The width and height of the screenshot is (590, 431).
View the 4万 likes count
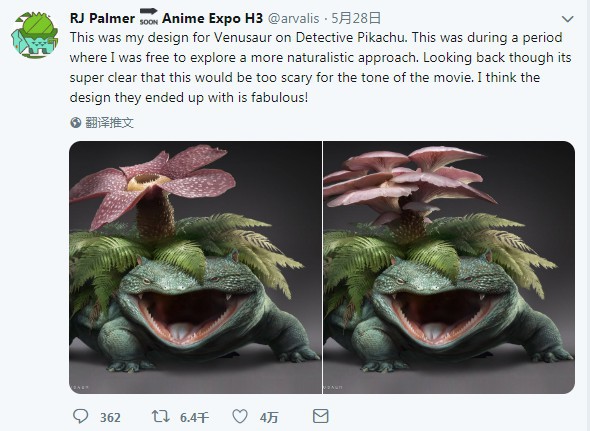tap(269, 417)
